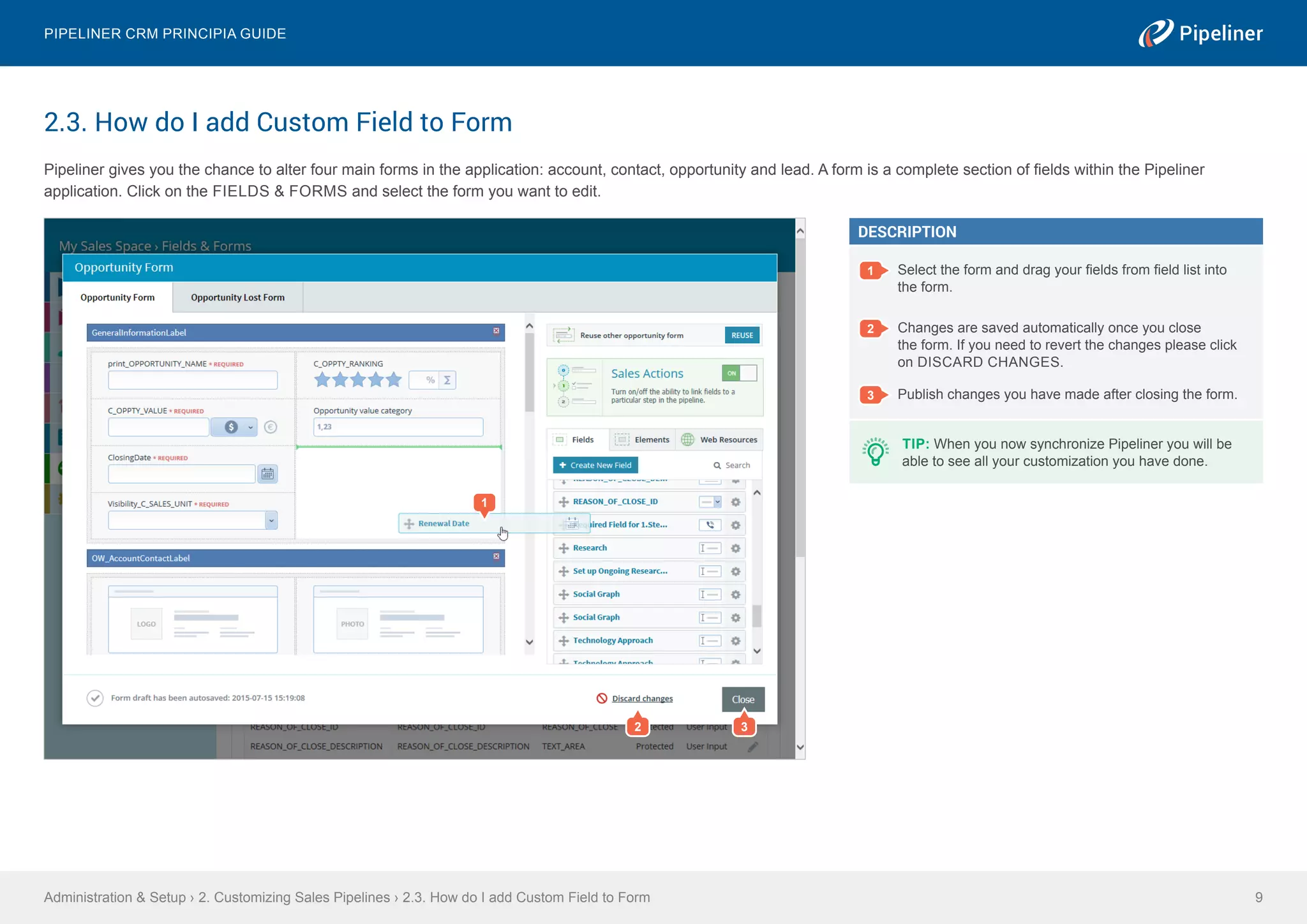Click the Opportunity value category input

398,427
